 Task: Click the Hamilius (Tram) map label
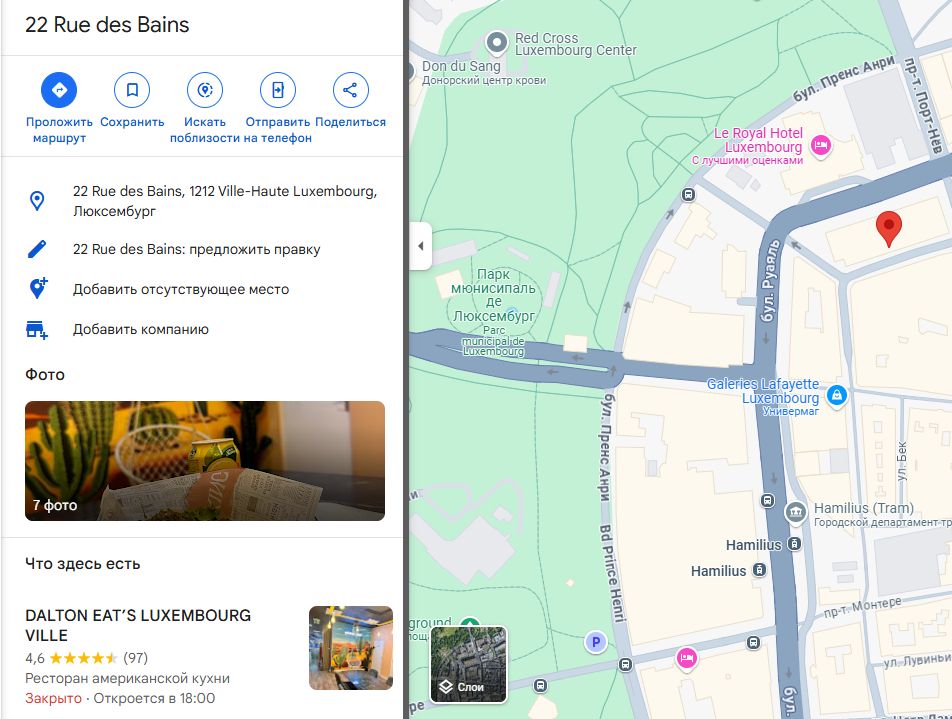pyautogui.click(x=863, y=508)
